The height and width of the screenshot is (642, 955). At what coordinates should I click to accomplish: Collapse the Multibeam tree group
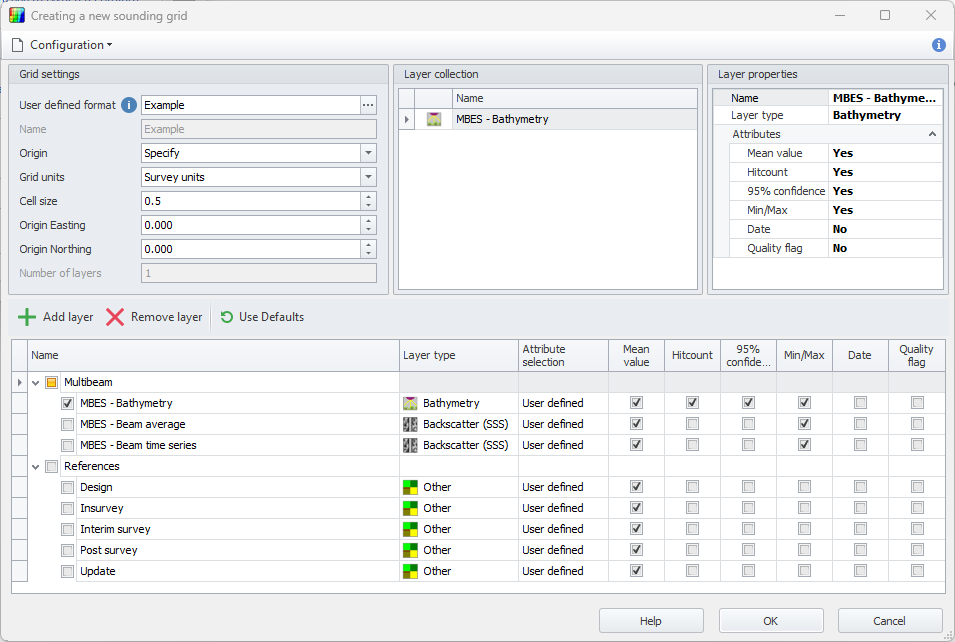(35, 382)
